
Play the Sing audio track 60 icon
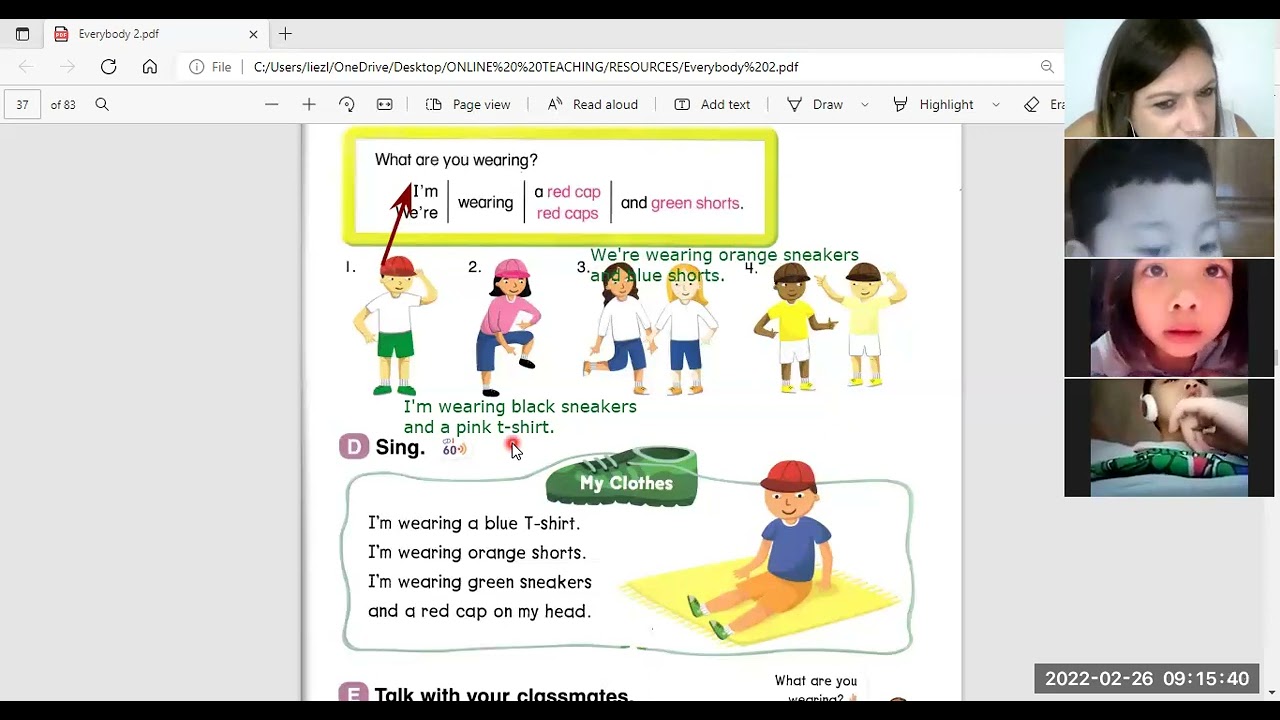[x=454, y=447]
